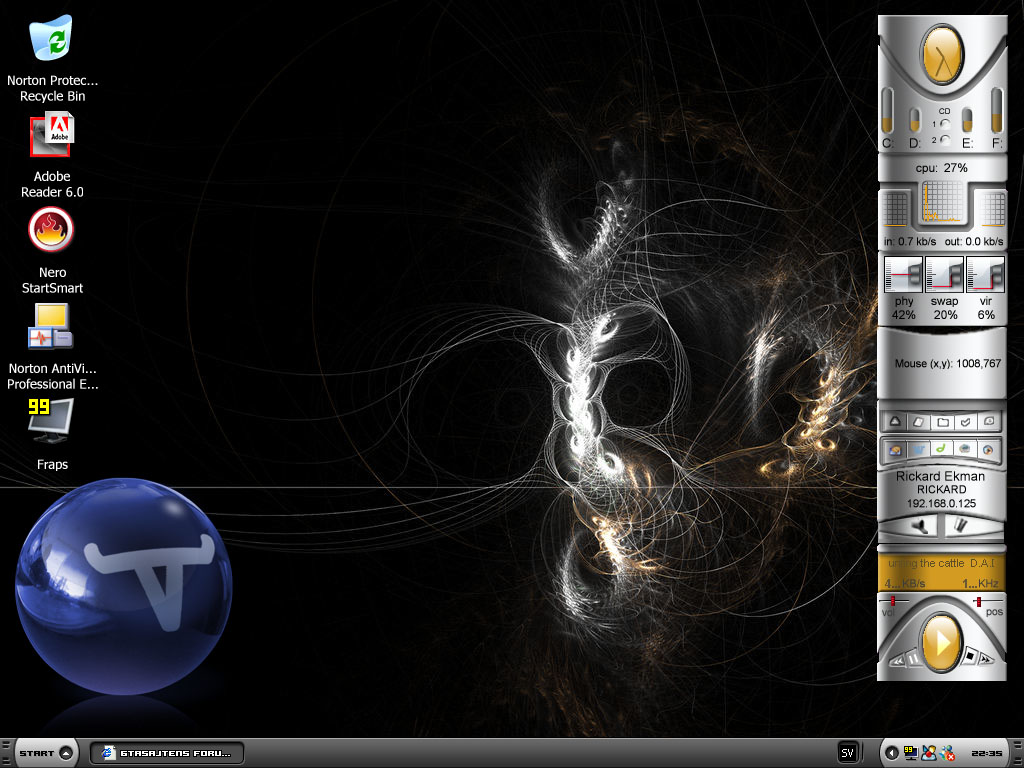1024x768 pixels.
Task: Click the blue glass orb icon
Action: (x=123, y=586)
